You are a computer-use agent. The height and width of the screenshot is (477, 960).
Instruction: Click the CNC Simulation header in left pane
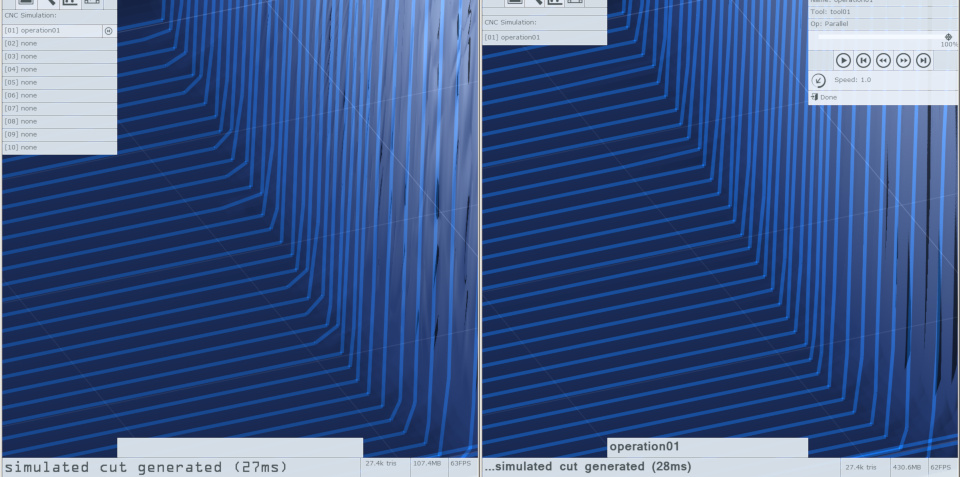59,15
